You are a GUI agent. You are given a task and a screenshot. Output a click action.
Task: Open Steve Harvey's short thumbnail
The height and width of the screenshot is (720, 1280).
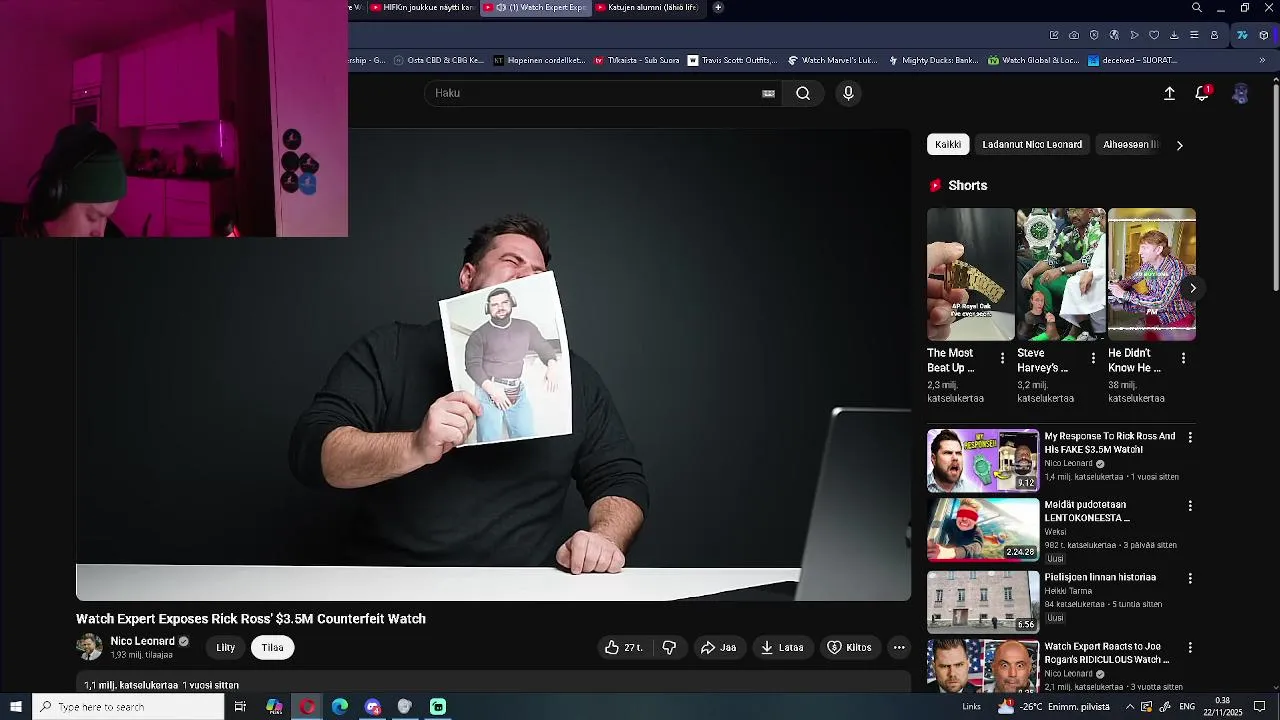click(x=1061, y=275)
